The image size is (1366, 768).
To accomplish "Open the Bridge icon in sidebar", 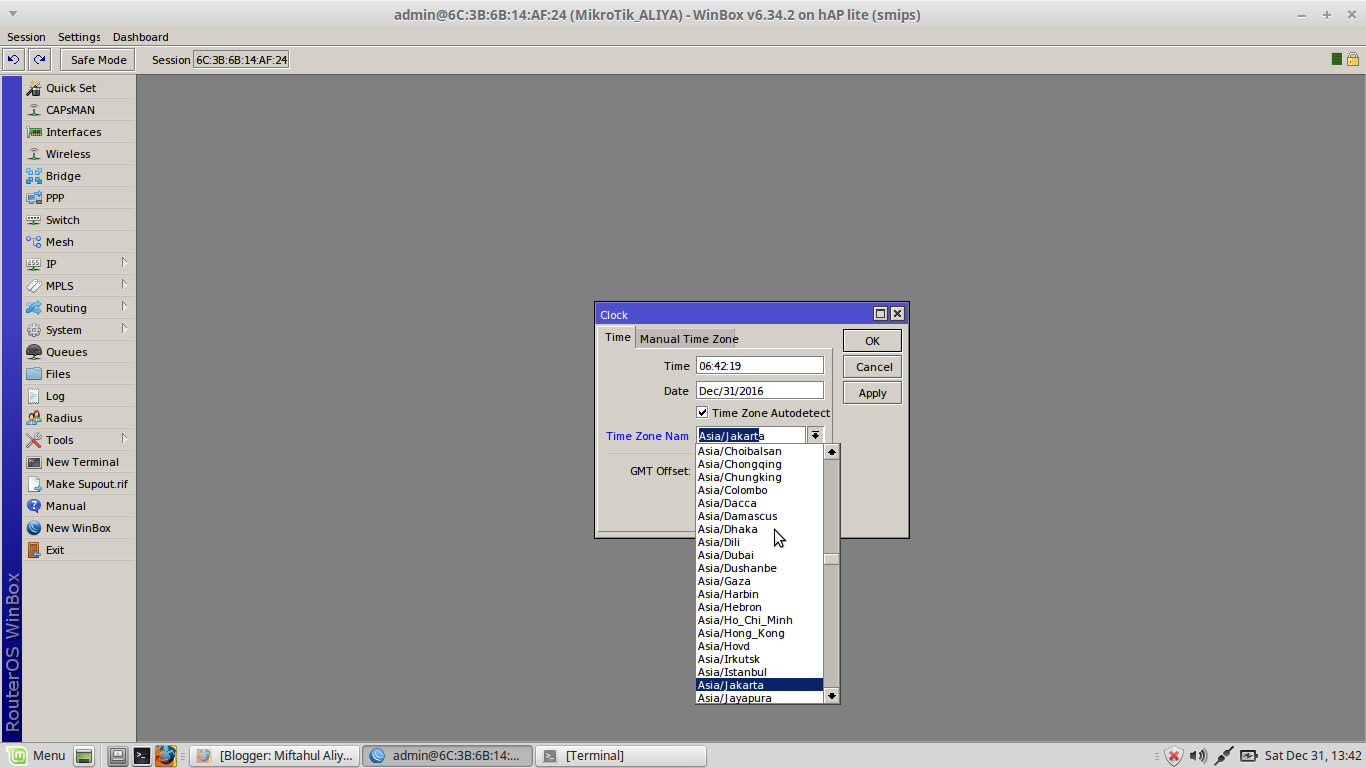I will pos(34,176).
